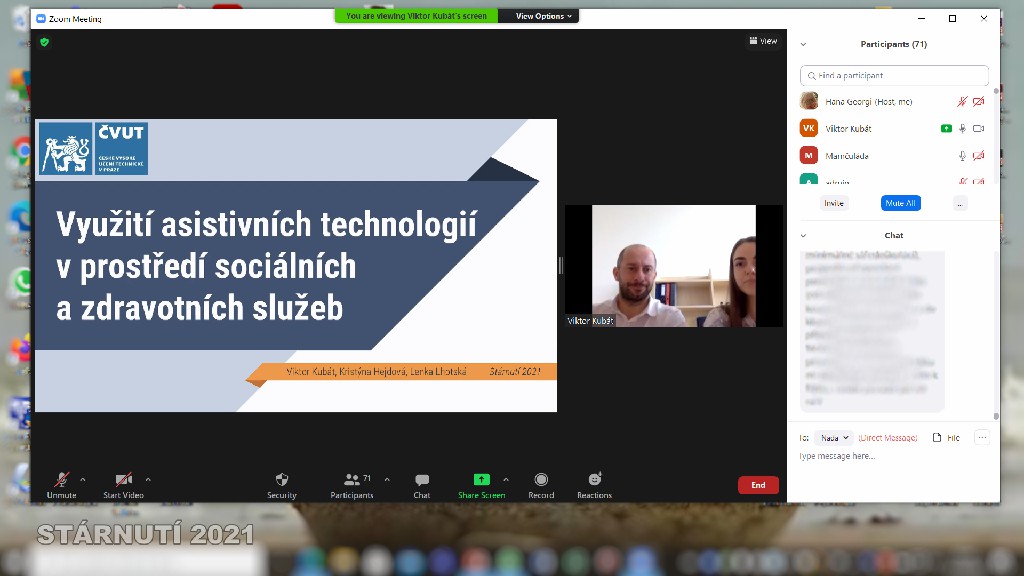
Task: Start recording with the Record icon
Action: pyautogui.click(x=541, y=480)
